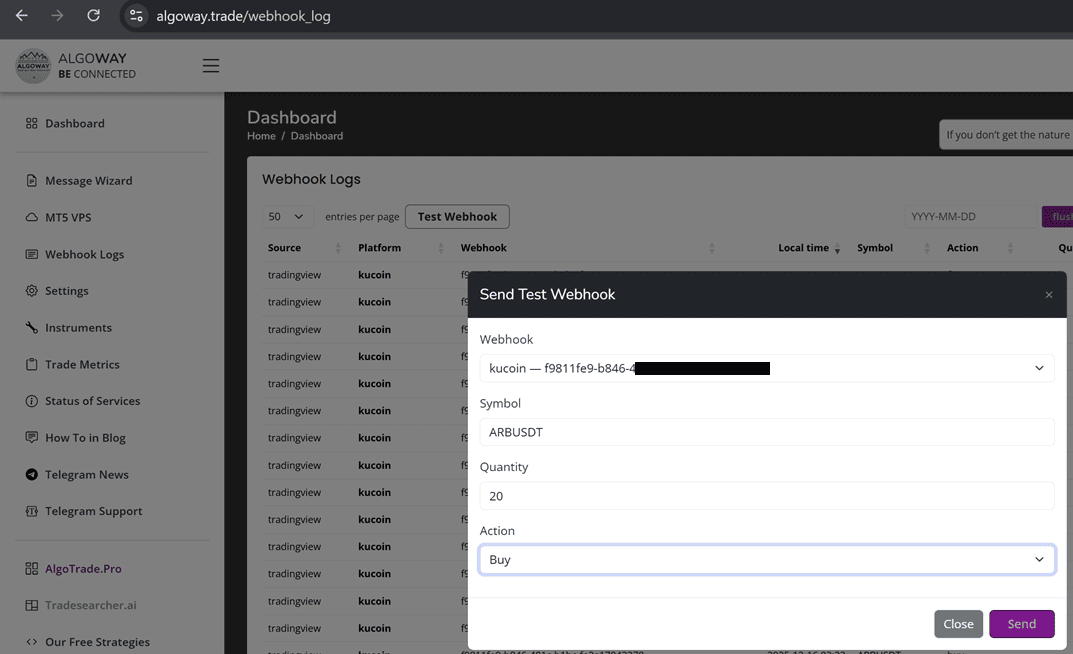Click the Tradesearcher.ai table icon
This screenshot has width=1073, height=654.
coord(31,605)
